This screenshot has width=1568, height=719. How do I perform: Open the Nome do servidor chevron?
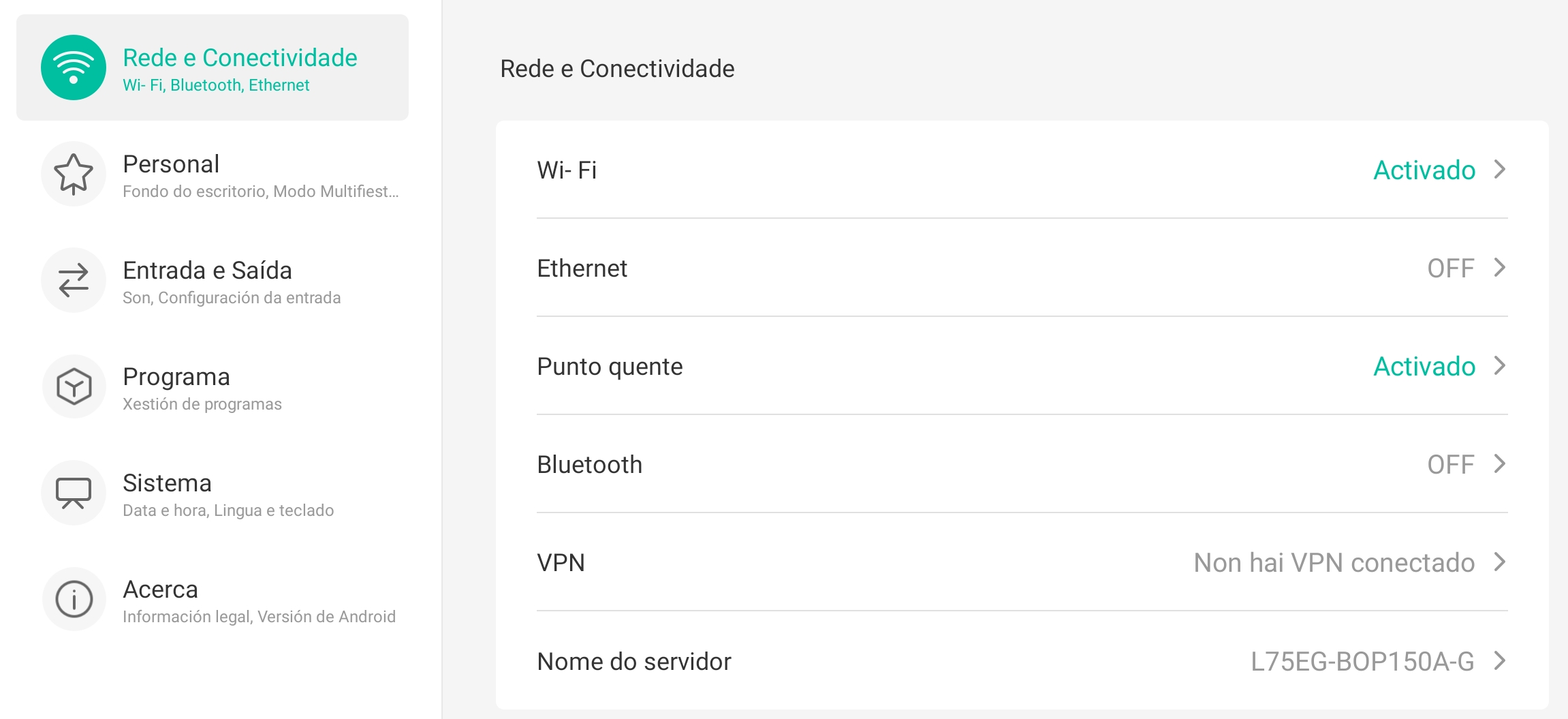coord(1499,660)
